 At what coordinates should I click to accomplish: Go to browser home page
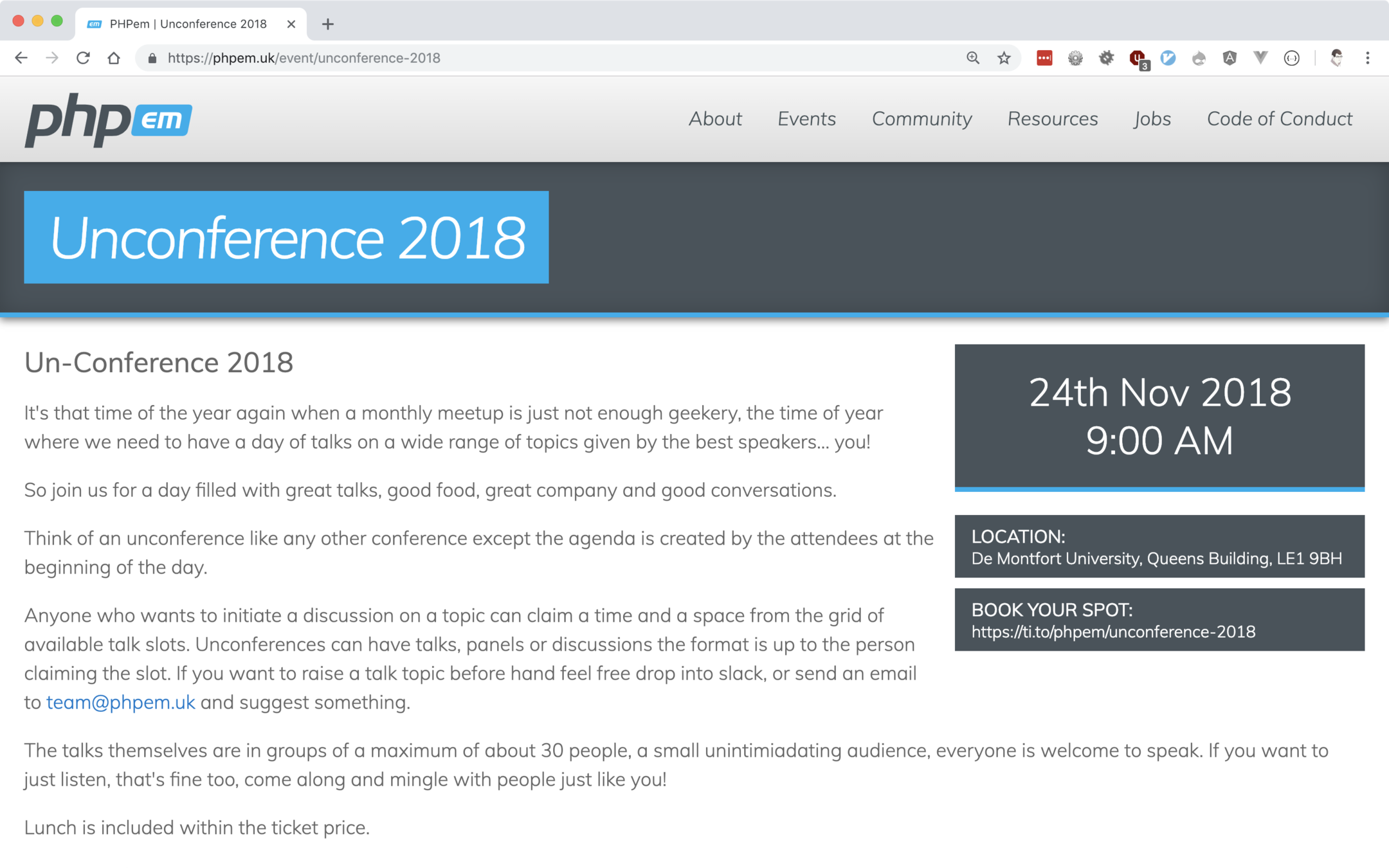coord(114,59)
